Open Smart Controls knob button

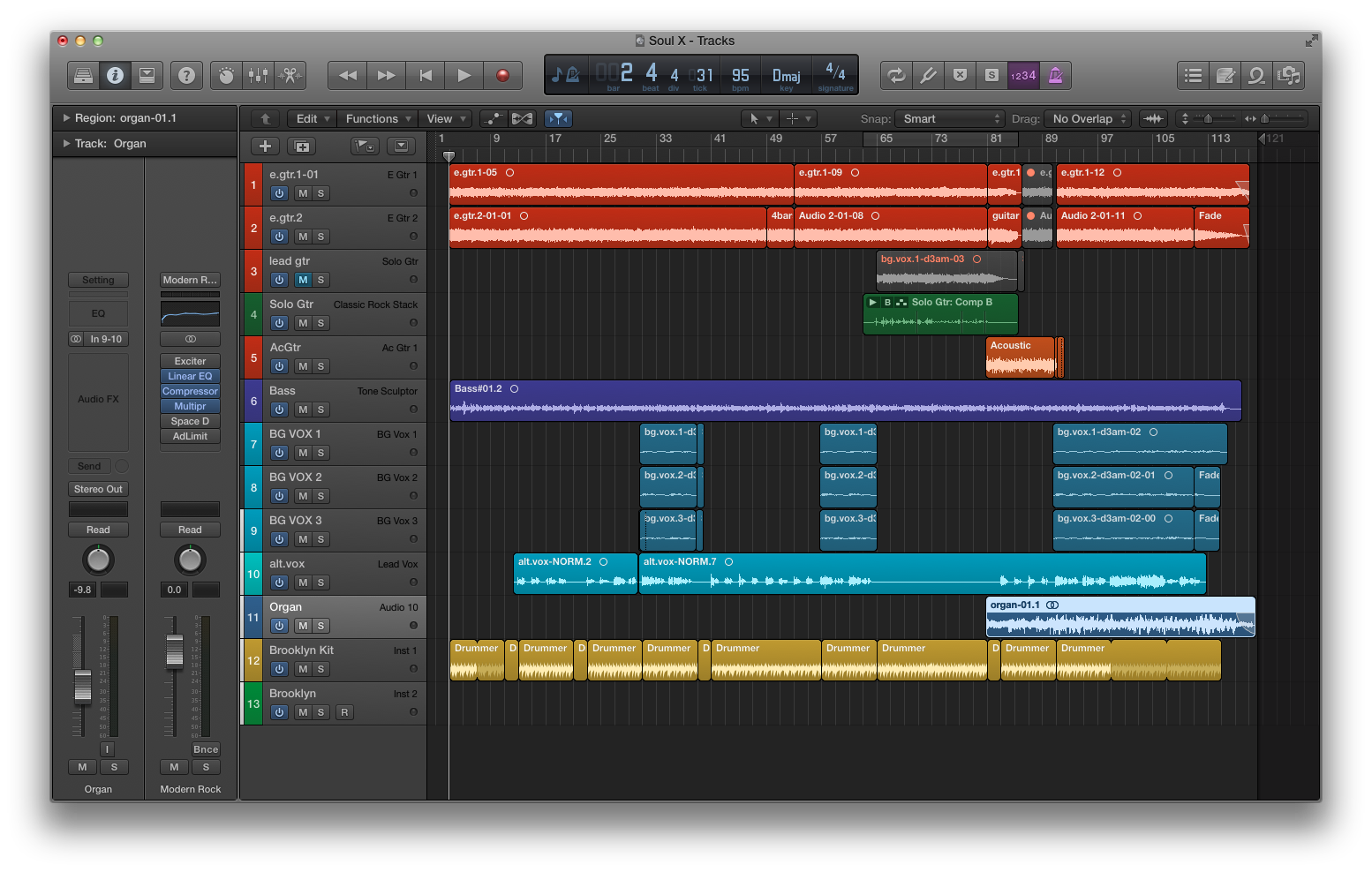pos(227,76)
